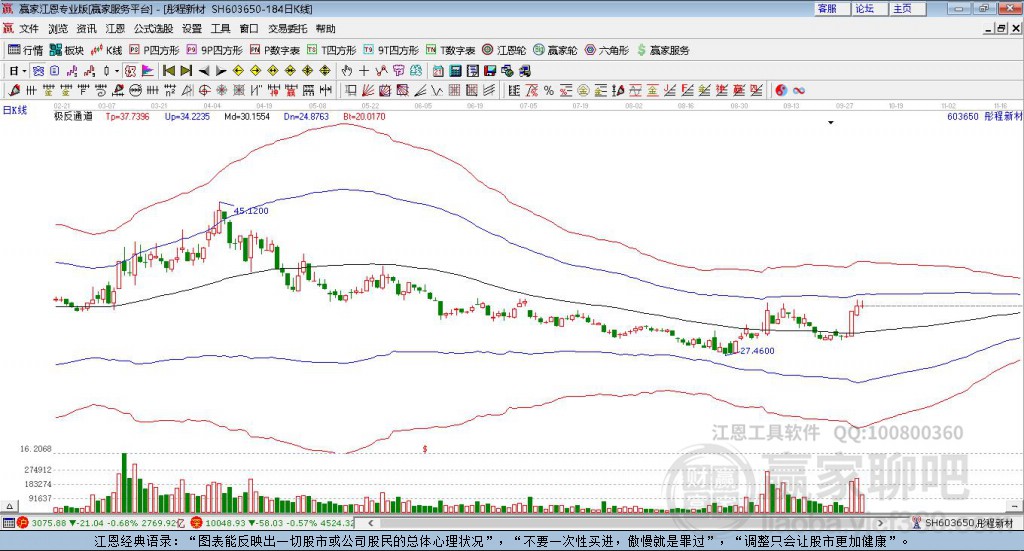Click the horizontal scrollbar right arrow

[880, 523]
